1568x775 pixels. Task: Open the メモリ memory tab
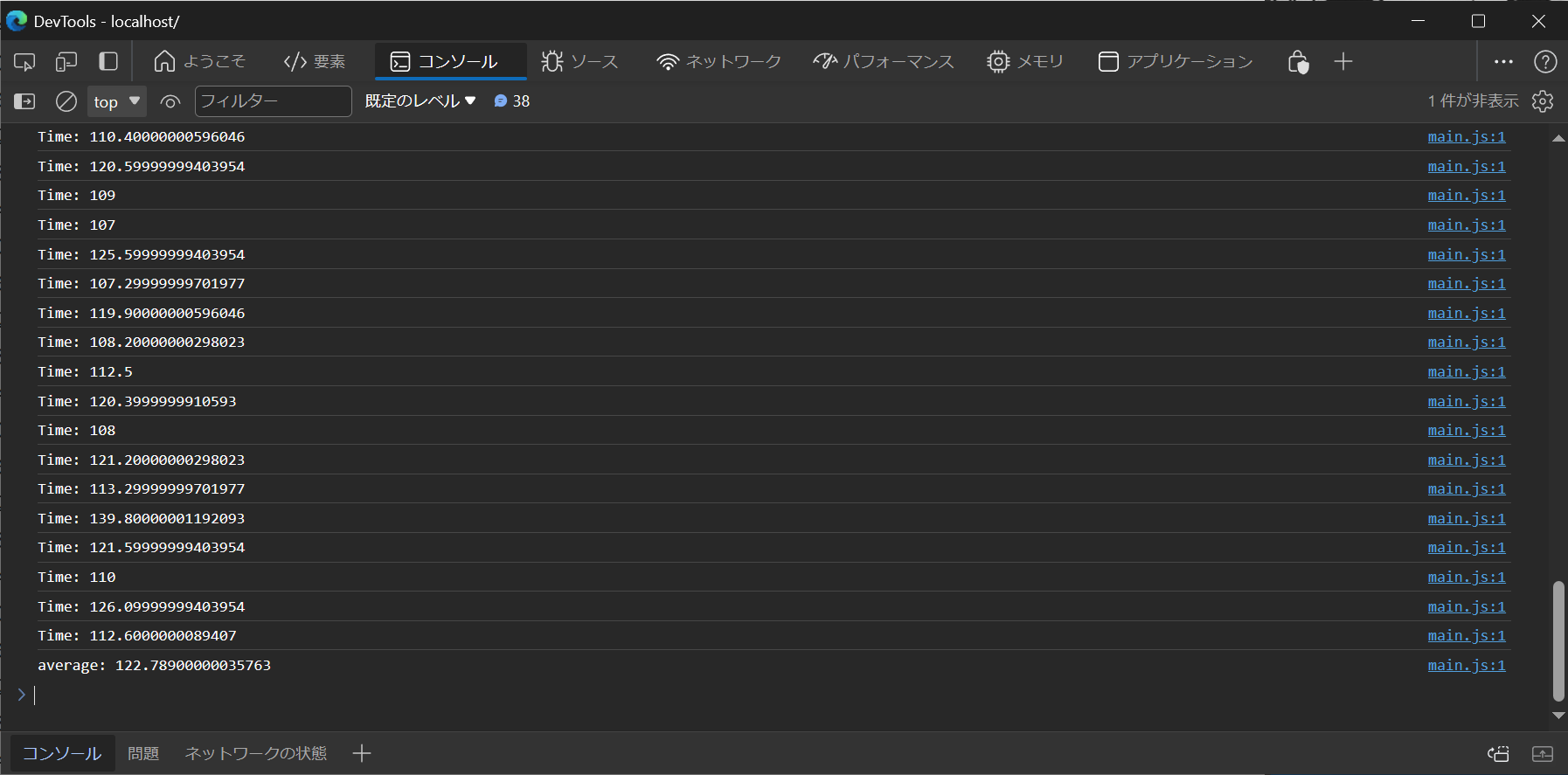tap(1025, 61)
